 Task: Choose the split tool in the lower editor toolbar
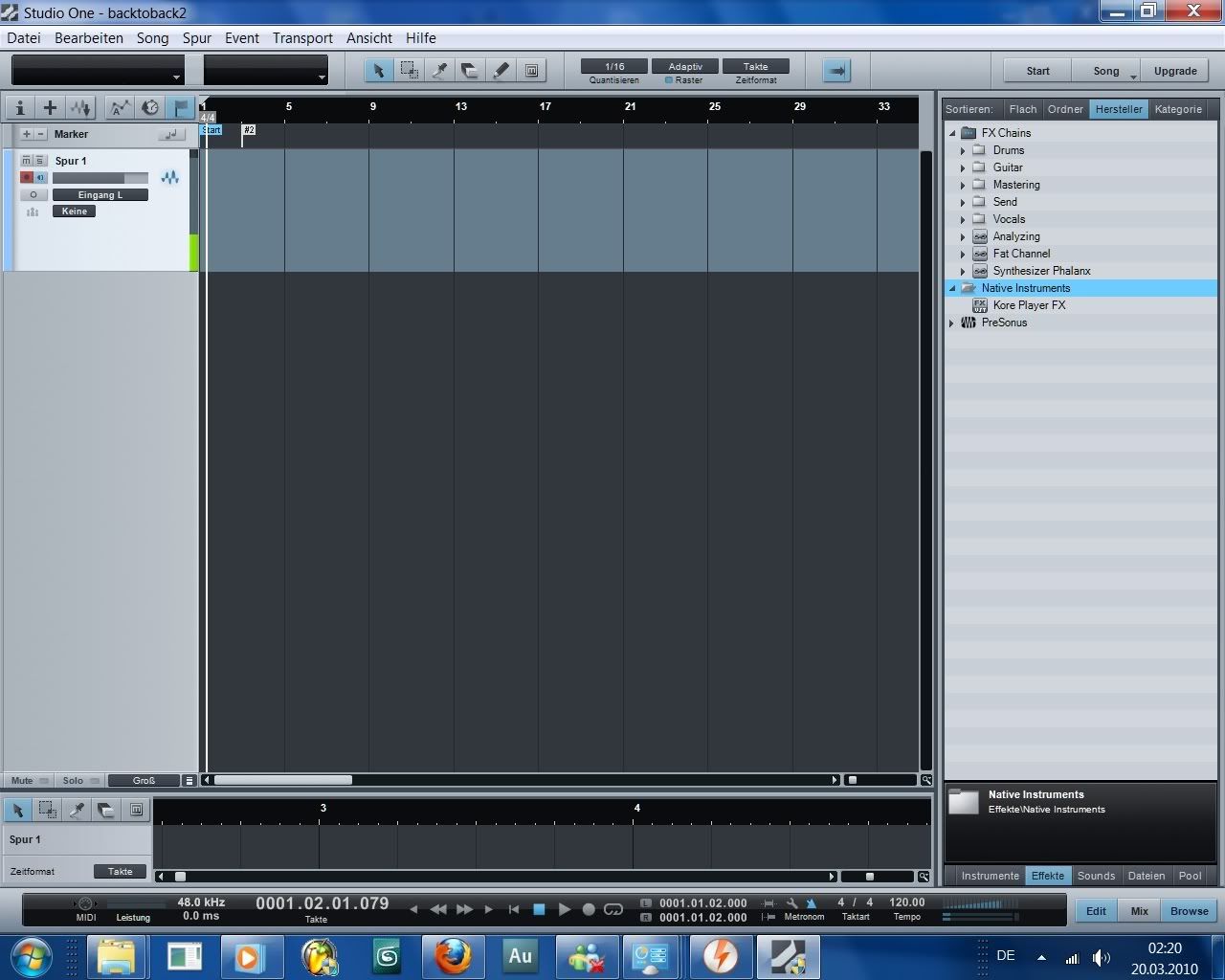pos(77,810)
